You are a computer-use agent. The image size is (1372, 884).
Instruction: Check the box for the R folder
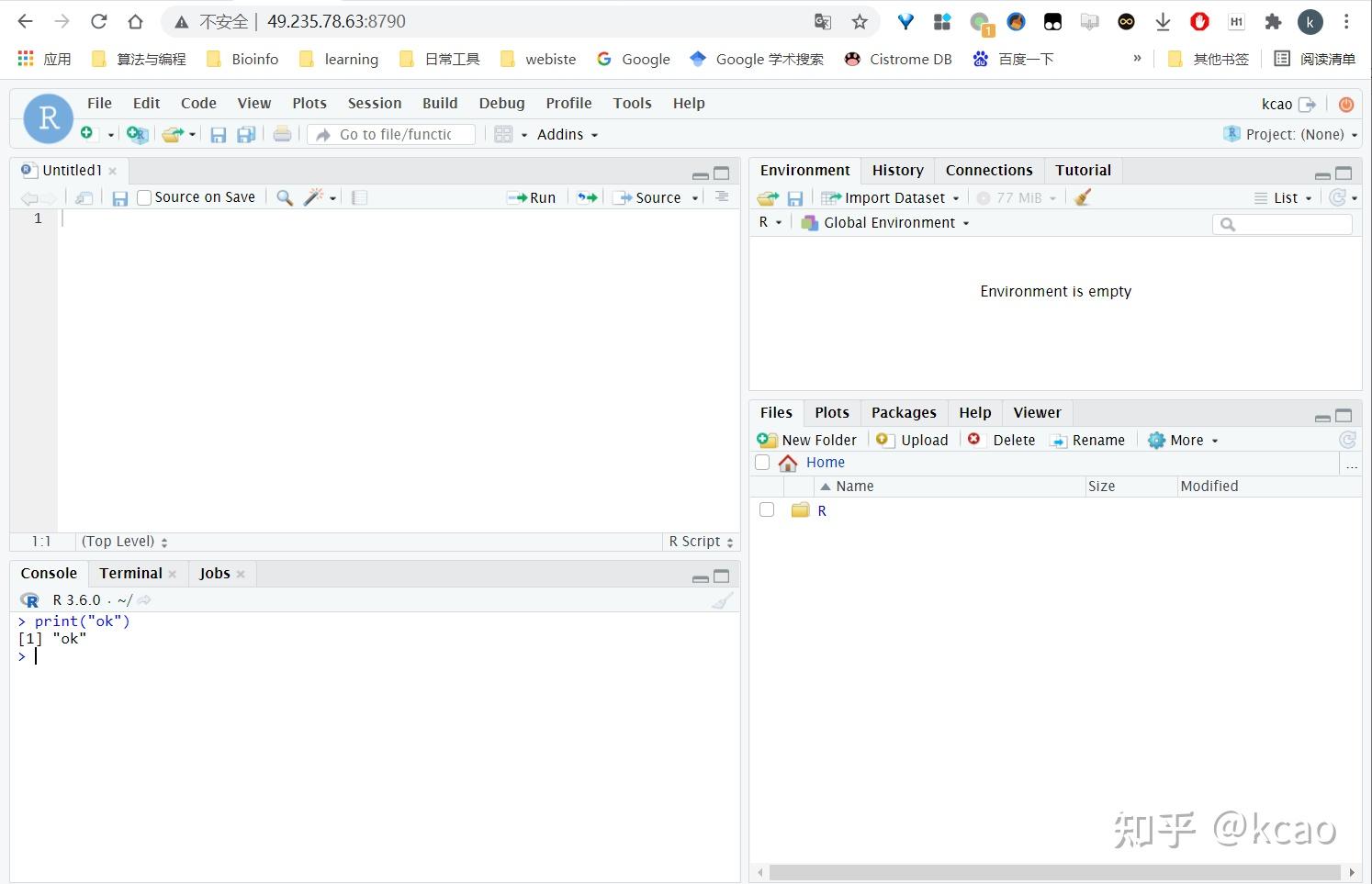tap(767, 509)
